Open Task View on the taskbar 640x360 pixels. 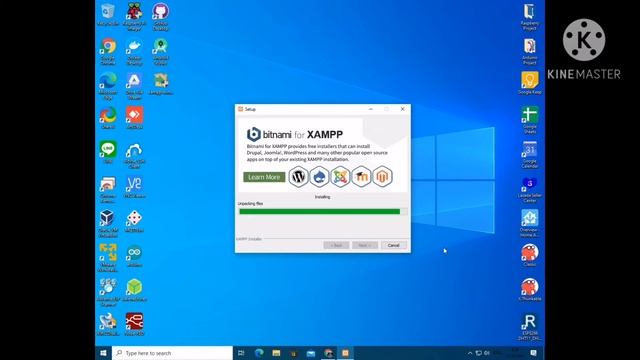point(241,353)
